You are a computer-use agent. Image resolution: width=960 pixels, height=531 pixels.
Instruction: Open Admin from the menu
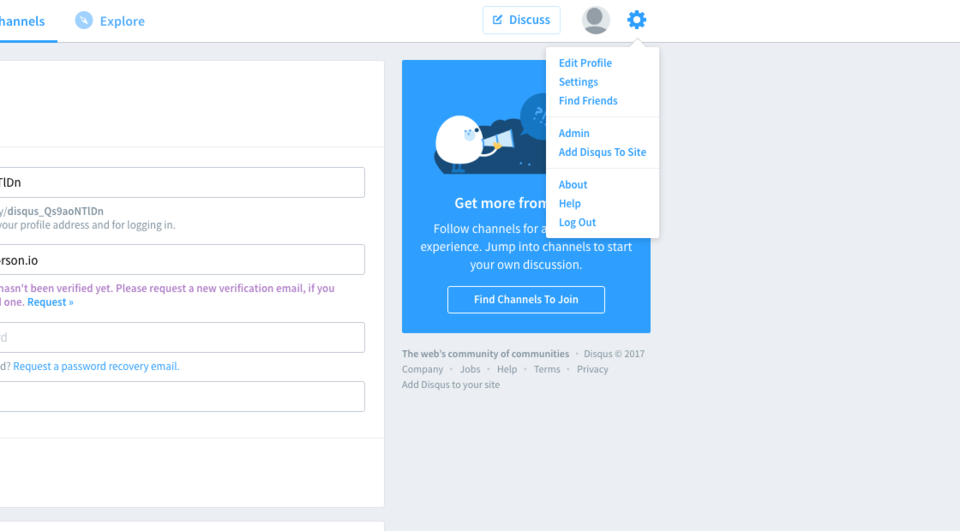574,134
